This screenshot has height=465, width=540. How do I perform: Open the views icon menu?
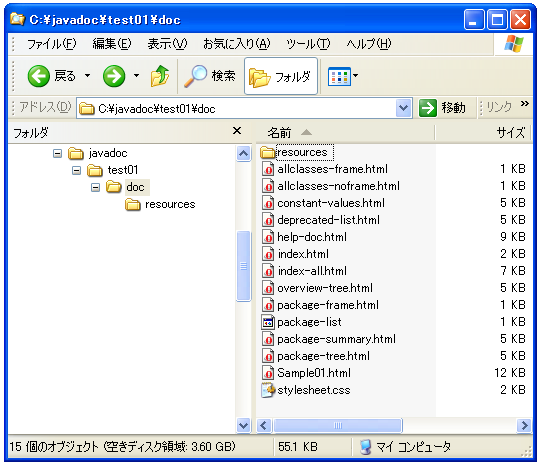[340, 76]
